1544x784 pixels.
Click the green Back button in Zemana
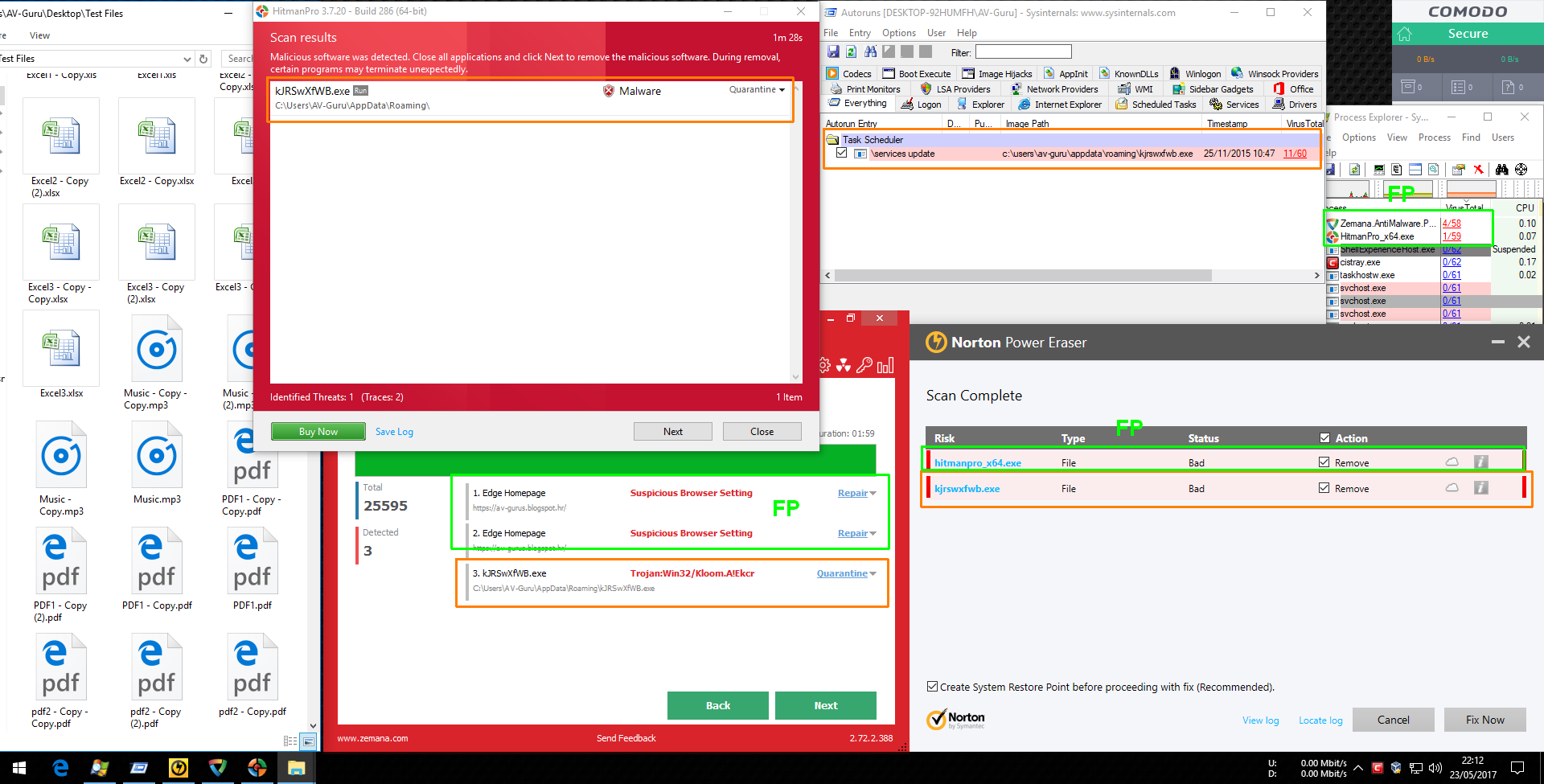click(x=717, y=705)
